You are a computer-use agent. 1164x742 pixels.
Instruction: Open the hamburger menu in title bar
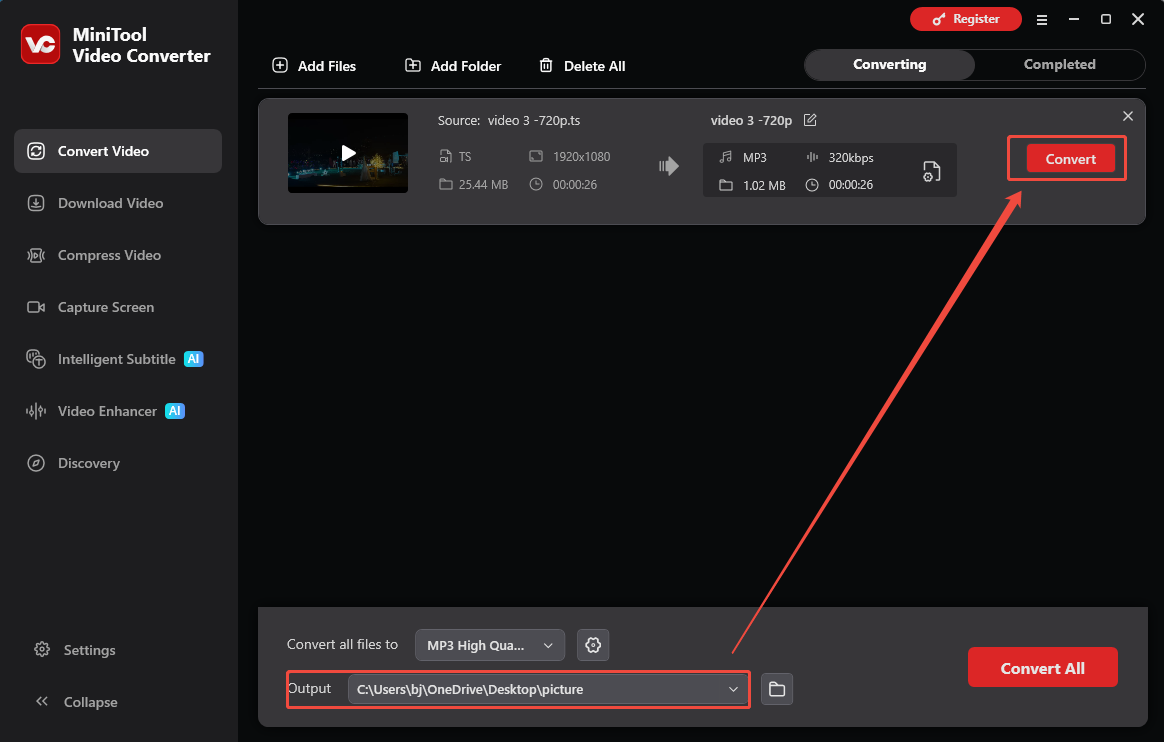coord(1042,20)
